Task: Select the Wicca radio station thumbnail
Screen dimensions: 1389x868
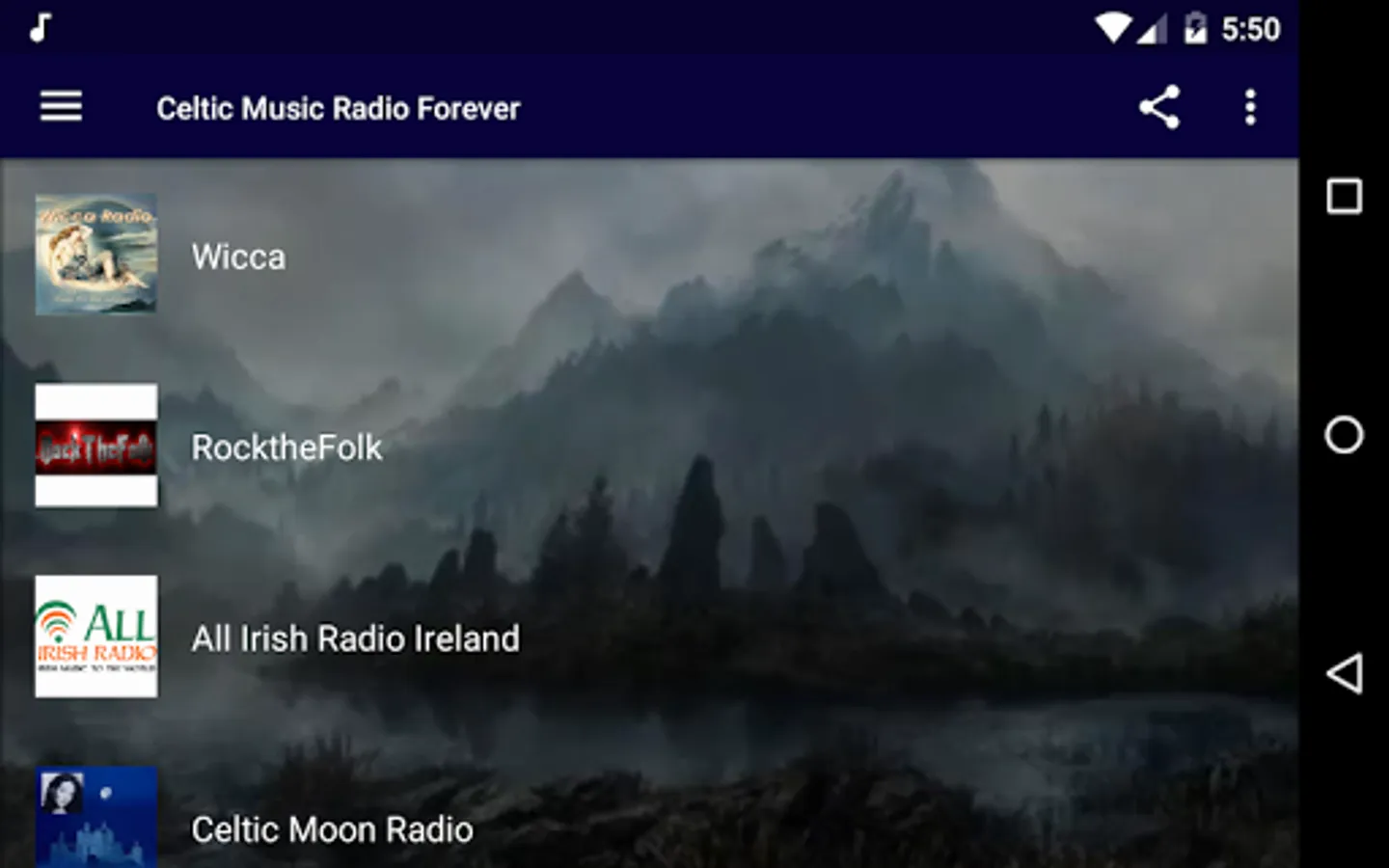Action: click(x=96, y=255)
